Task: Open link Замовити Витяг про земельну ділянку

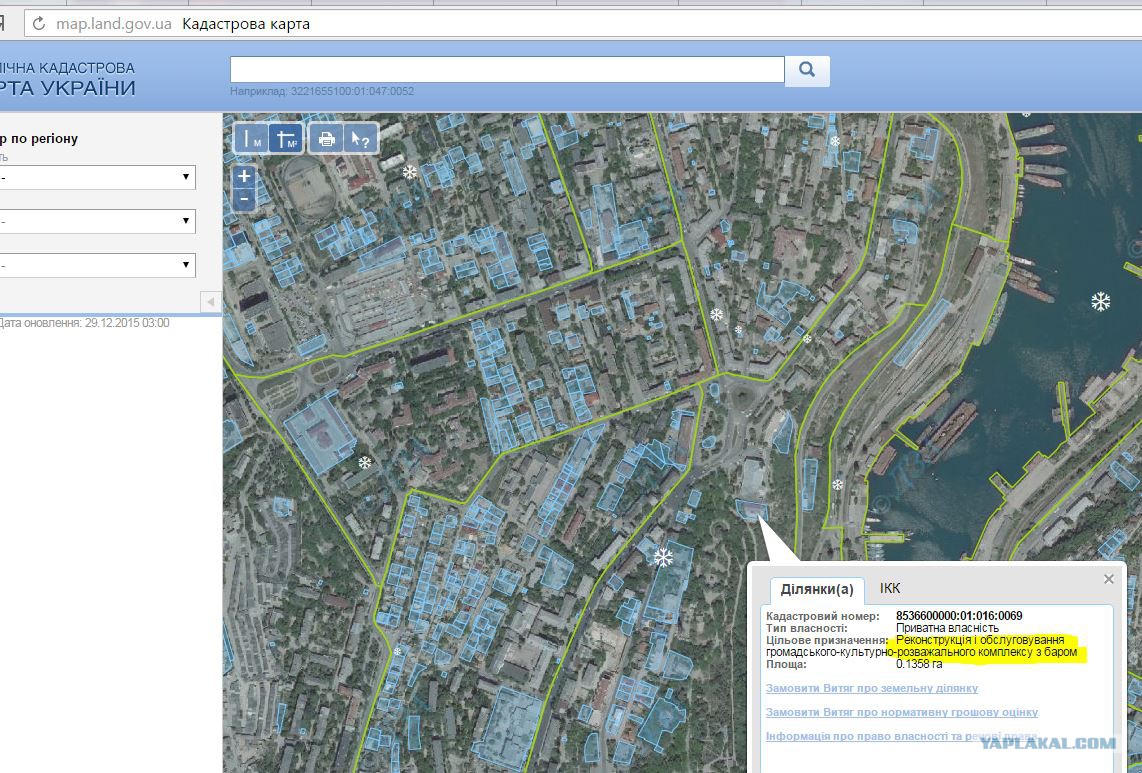Action: [x=871, y=688]
